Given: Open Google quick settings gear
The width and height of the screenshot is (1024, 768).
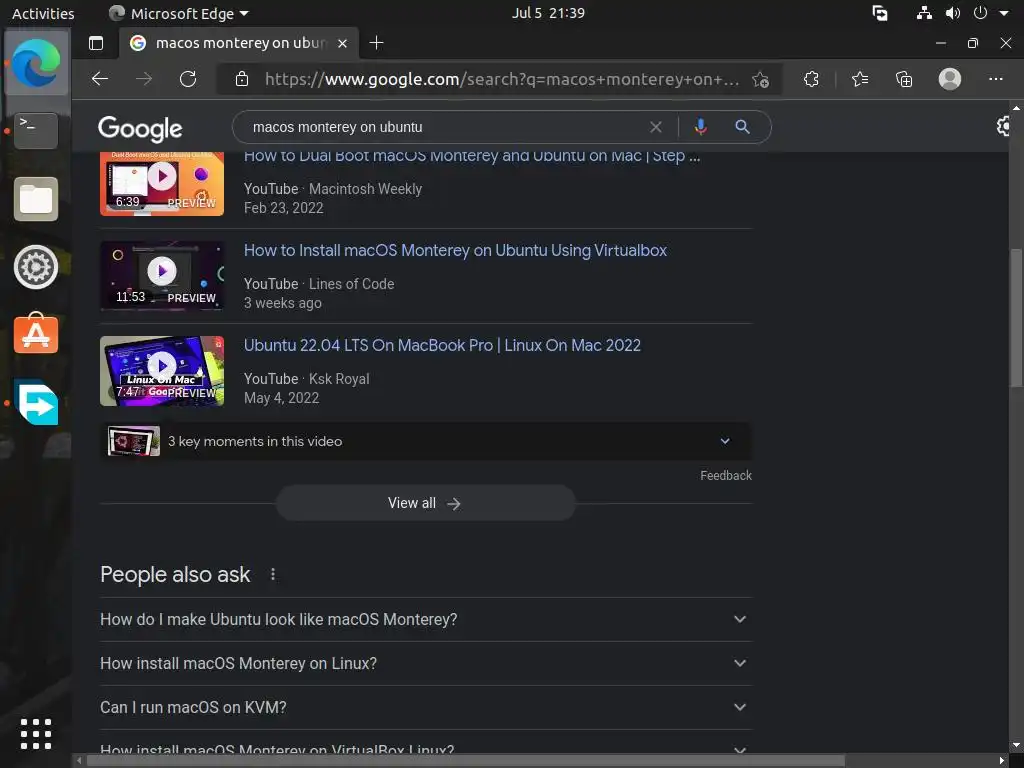Looking at the screenshot, I should coord(1004,126).
